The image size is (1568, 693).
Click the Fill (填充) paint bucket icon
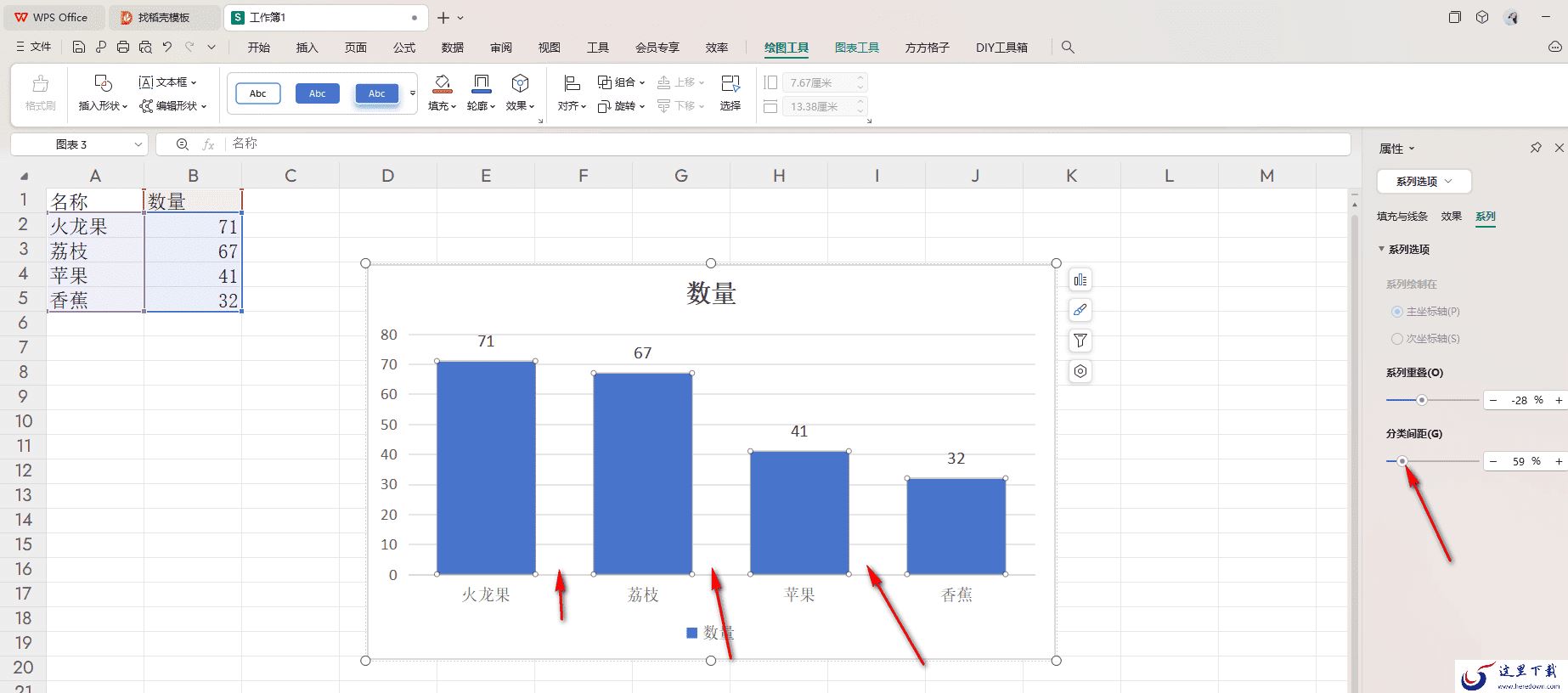[x=442, y=83]
